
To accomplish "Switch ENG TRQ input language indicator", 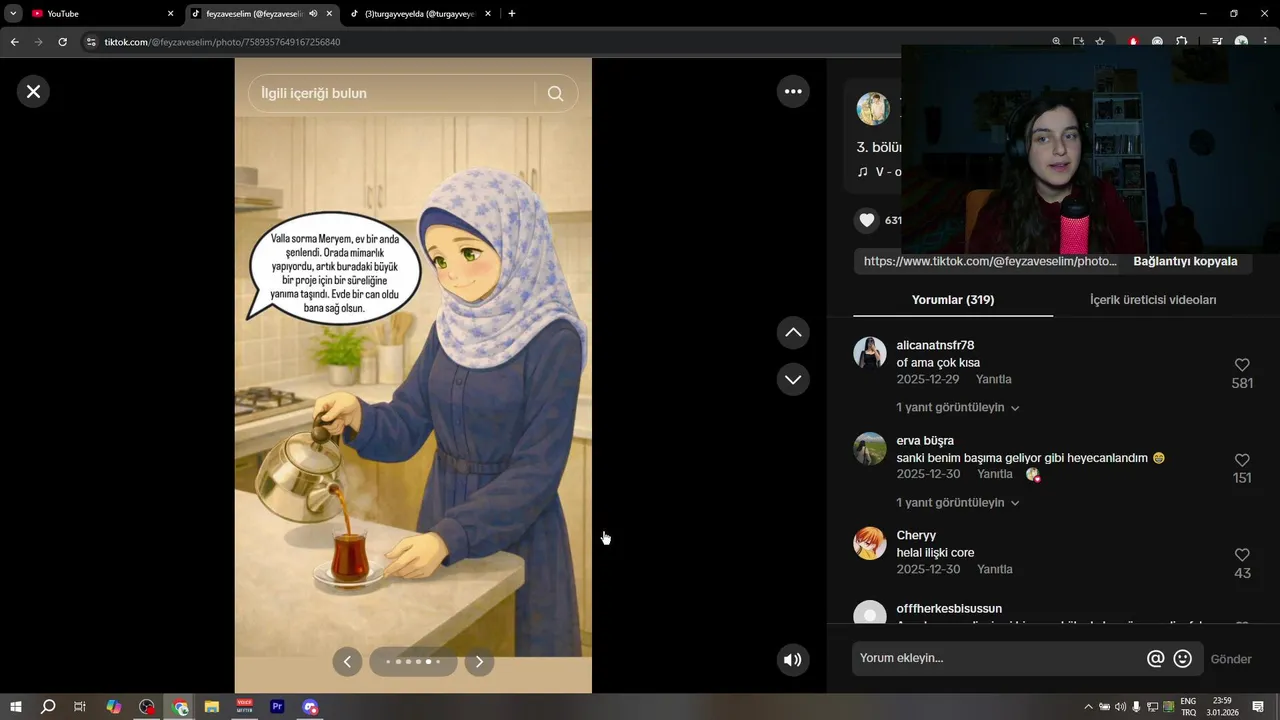I will pos(1188,707).
